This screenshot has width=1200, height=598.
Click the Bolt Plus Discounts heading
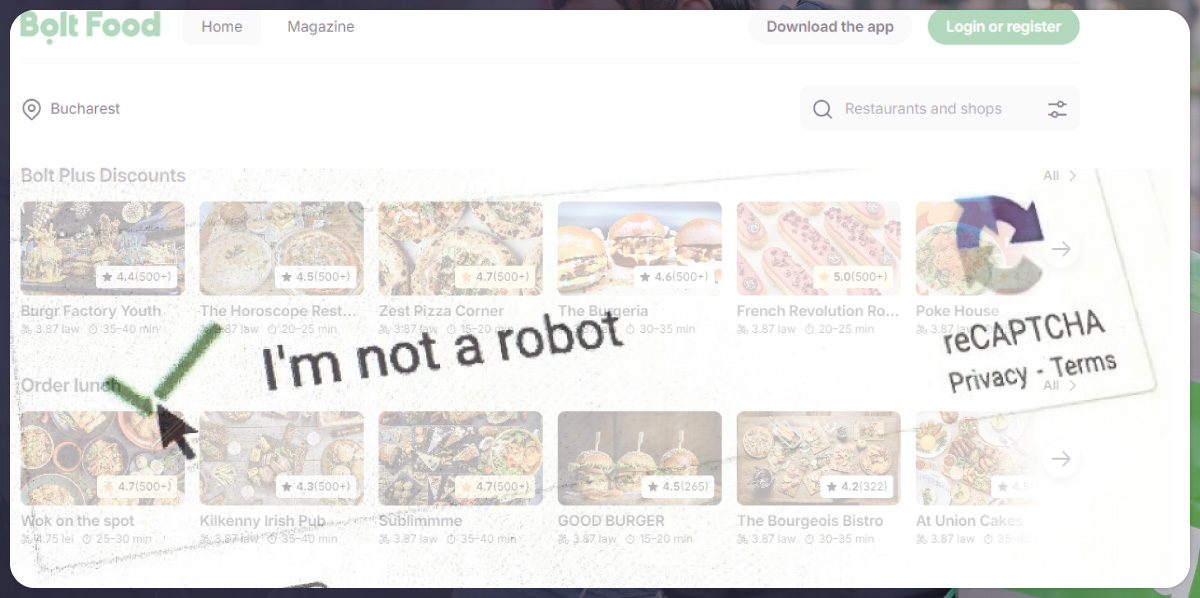(x=103, y=175)
